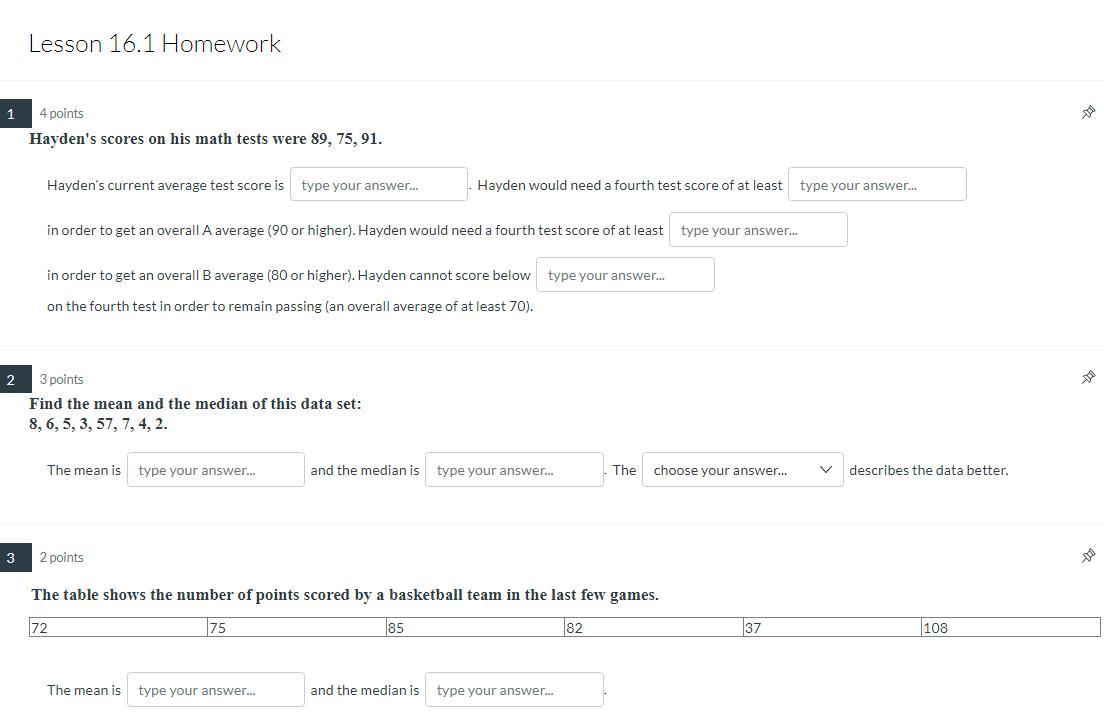The width and height of the screenshot is (1104, 726).
Task: Pin question 3 with the pin icon
Action: click(1088, 556)
